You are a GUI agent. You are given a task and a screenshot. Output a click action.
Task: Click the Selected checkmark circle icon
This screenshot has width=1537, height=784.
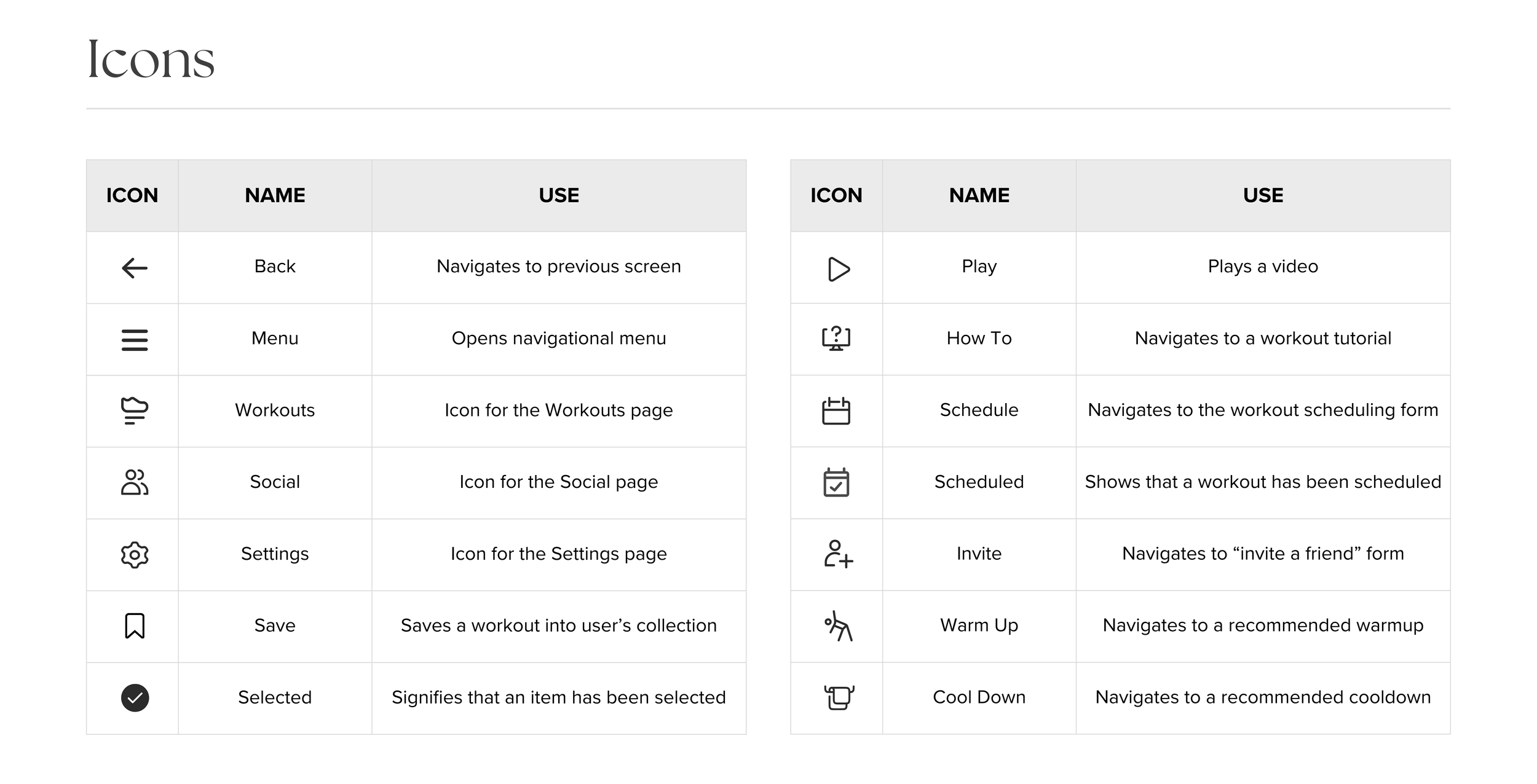point(135,698)
